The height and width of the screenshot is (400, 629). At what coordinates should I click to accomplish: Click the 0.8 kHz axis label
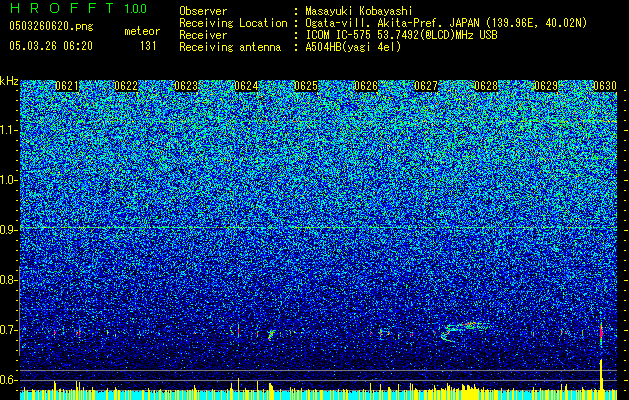(8, 280)
